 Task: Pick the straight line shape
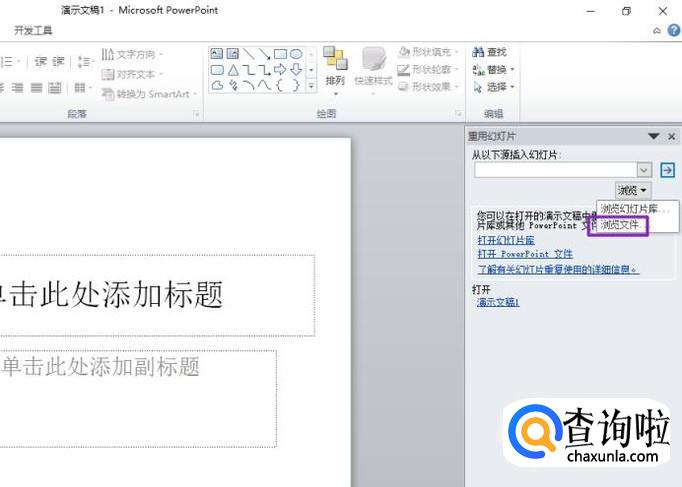click(x=248, y=53)
